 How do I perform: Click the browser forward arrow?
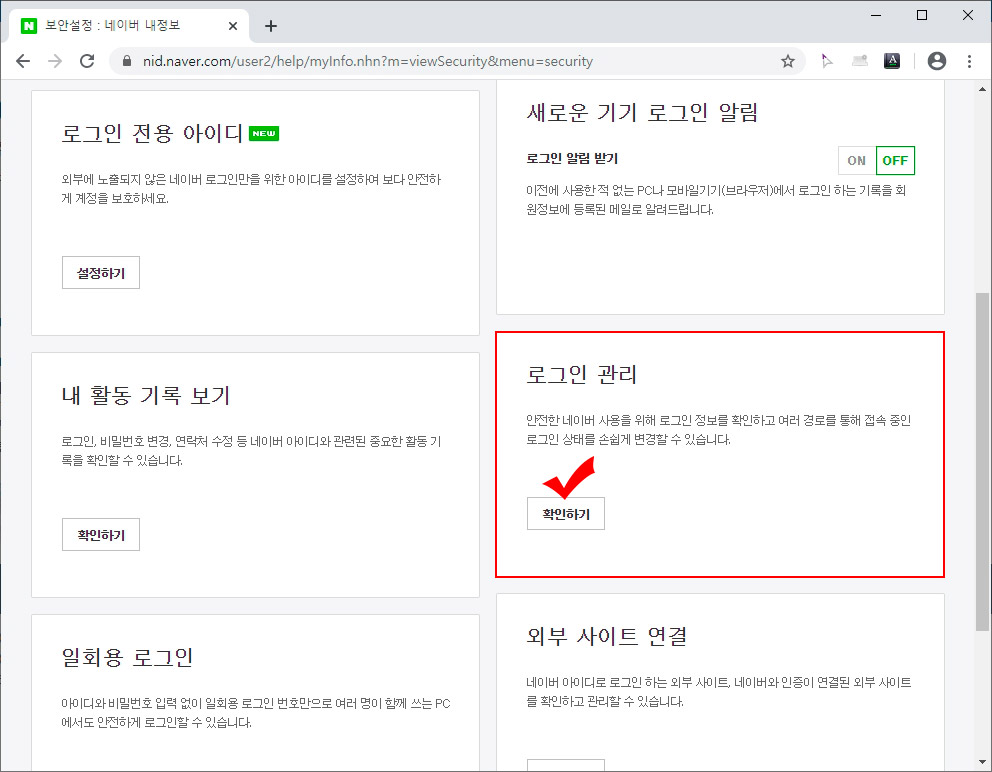(55, 61)
